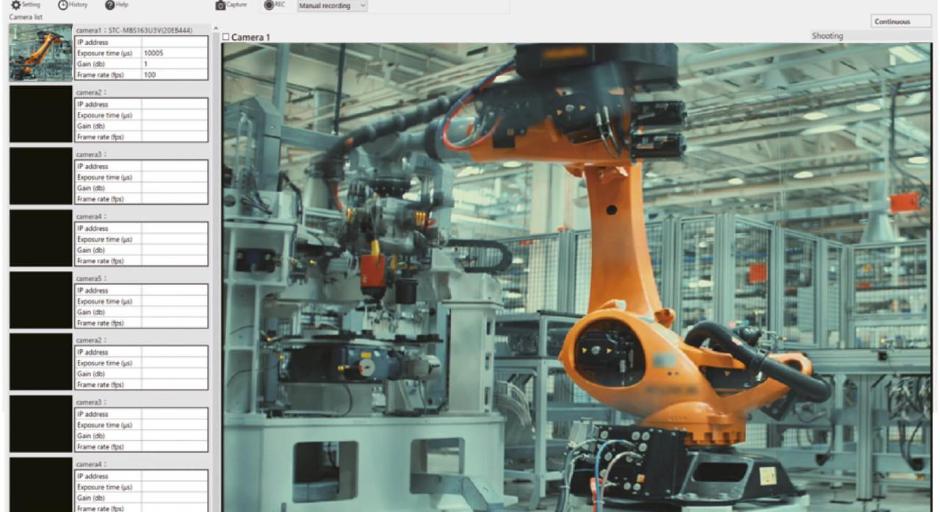The width and height of the screenshot is (940, 512).
Task: Click camera1 exposure time value 10005
Action: tap(174, 52)
